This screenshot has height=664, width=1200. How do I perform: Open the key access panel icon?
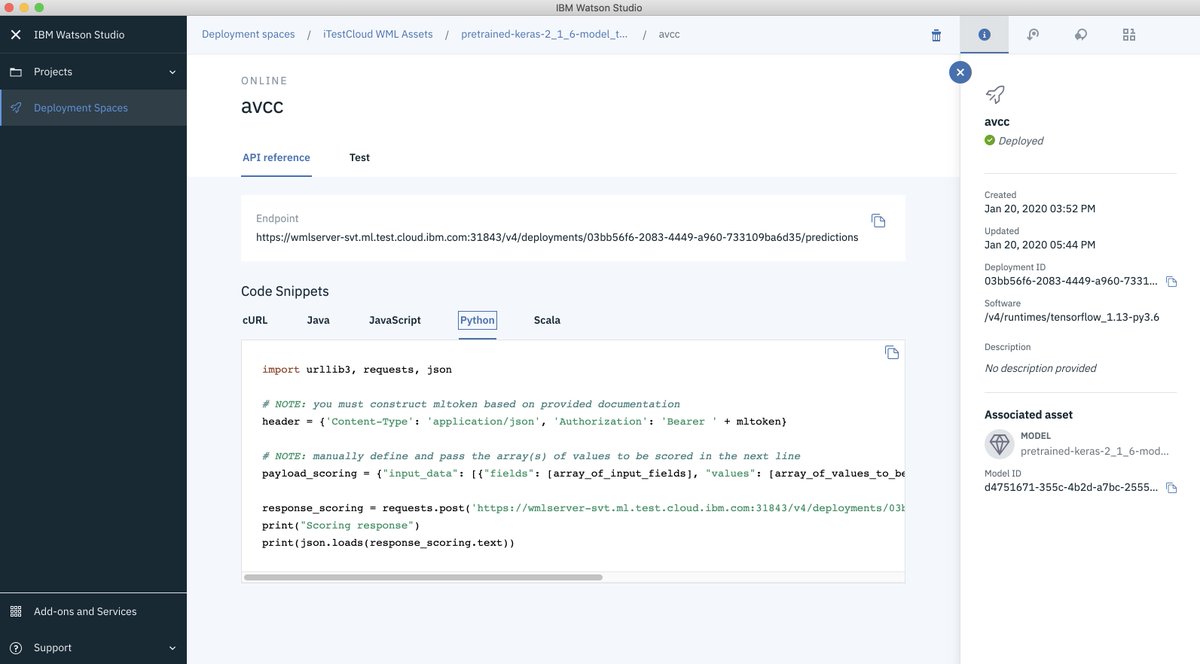(1033, 35)
